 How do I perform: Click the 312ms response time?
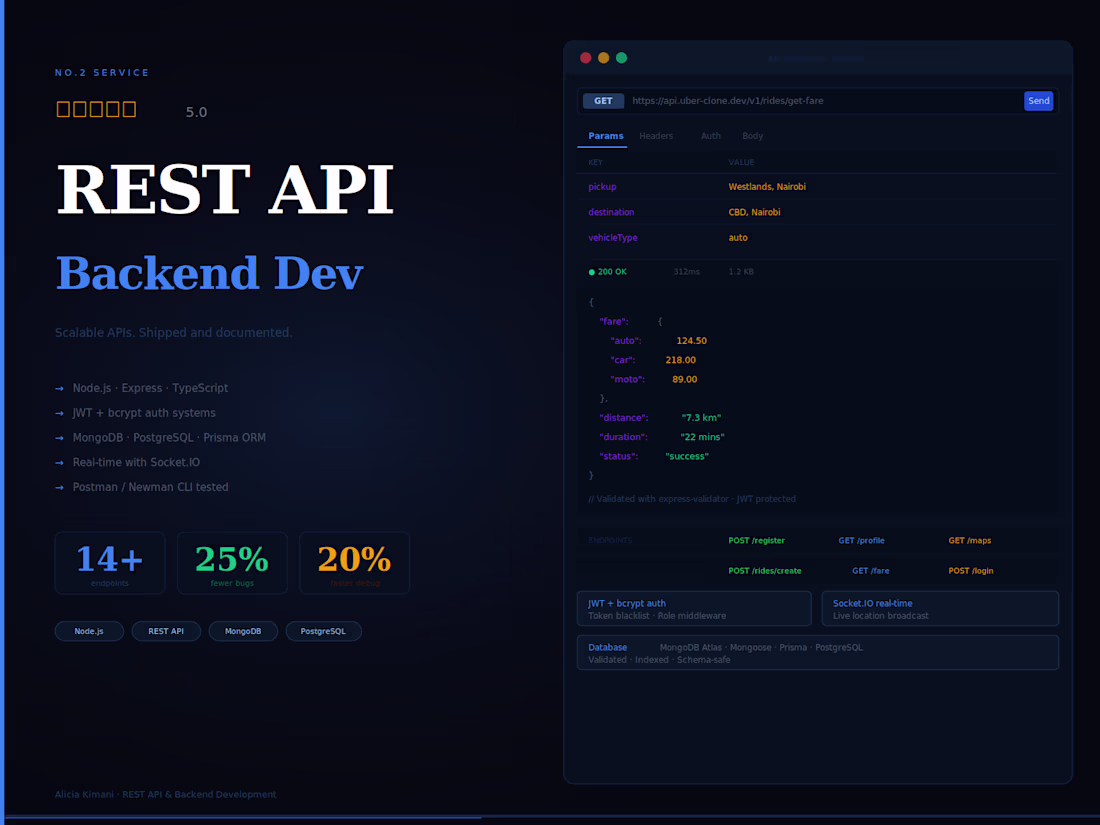click(x=686, y=271)
